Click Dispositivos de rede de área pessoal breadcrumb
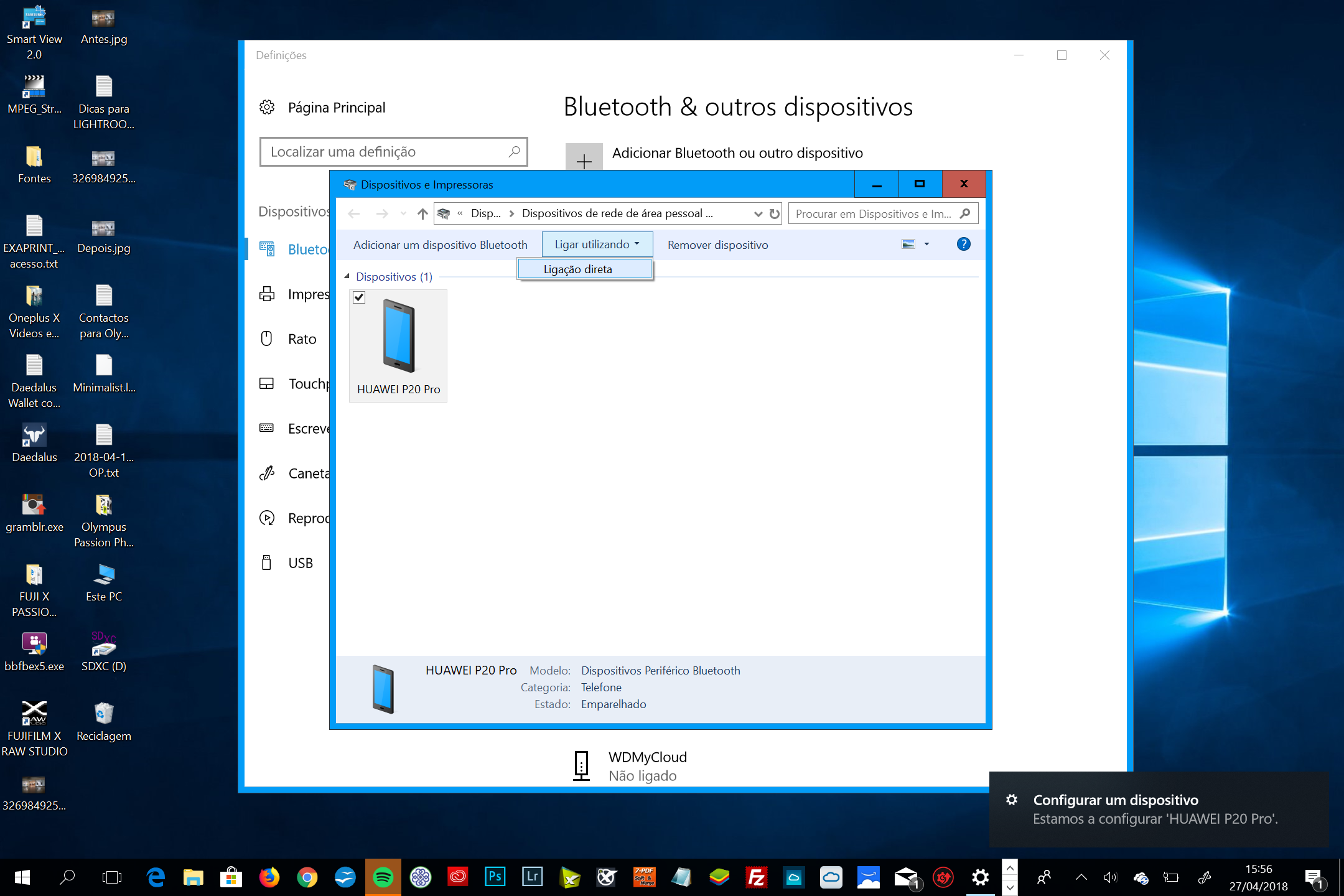 click(617, 213)
